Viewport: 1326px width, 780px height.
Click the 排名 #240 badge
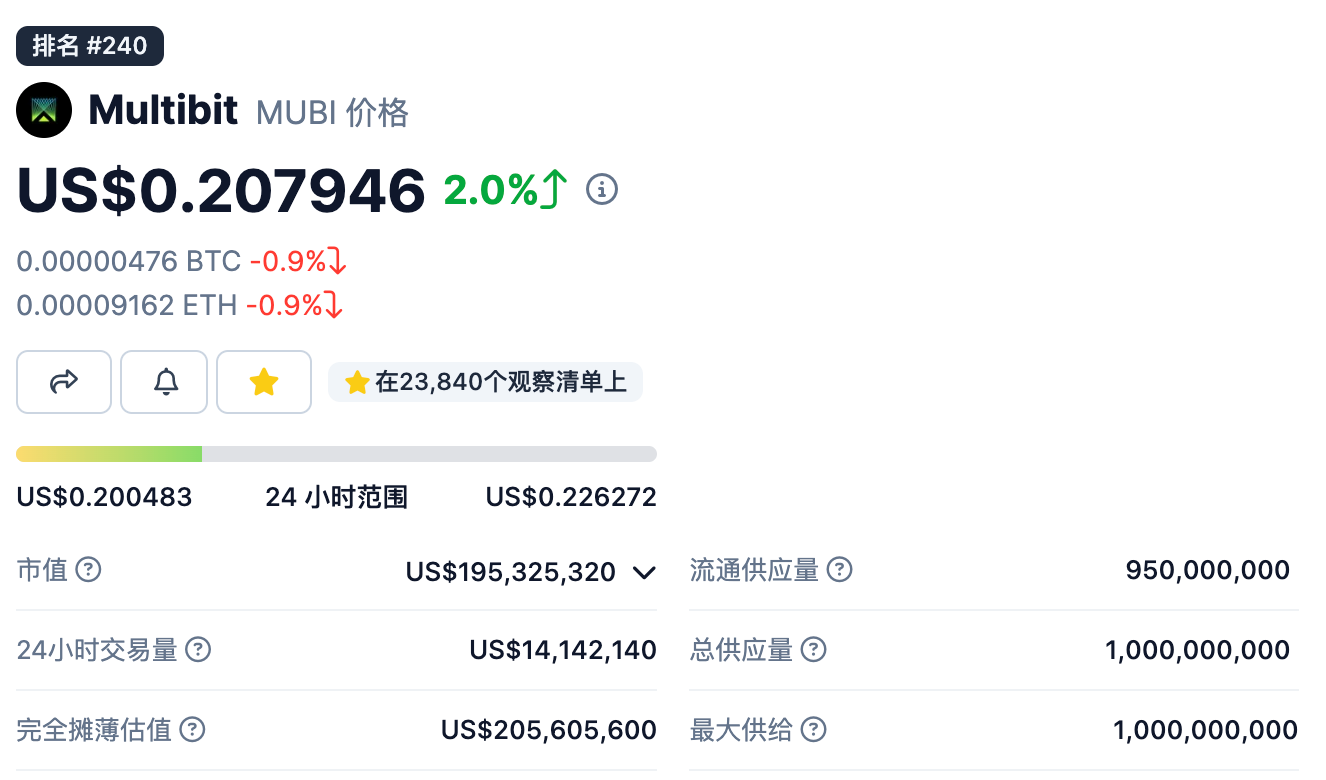click(x=89, y=45)
